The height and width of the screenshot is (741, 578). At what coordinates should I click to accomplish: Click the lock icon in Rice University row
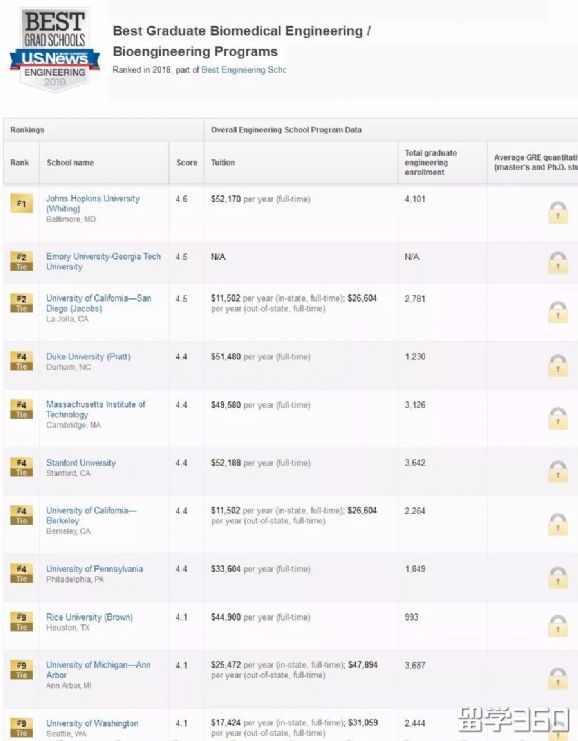[x=558, y=625]
